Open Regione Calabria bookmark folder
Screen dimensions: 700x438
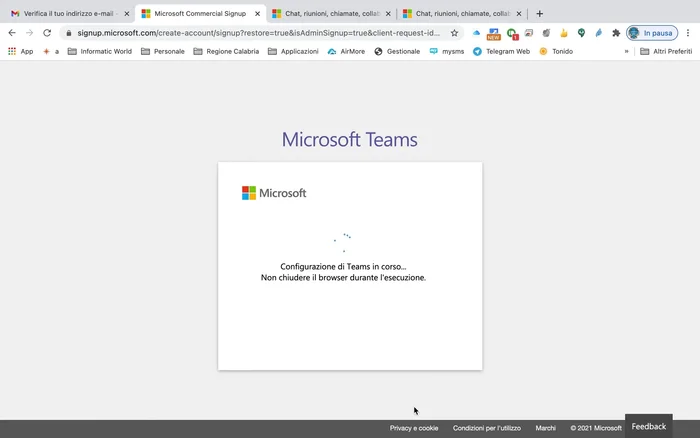coord(226,51)
